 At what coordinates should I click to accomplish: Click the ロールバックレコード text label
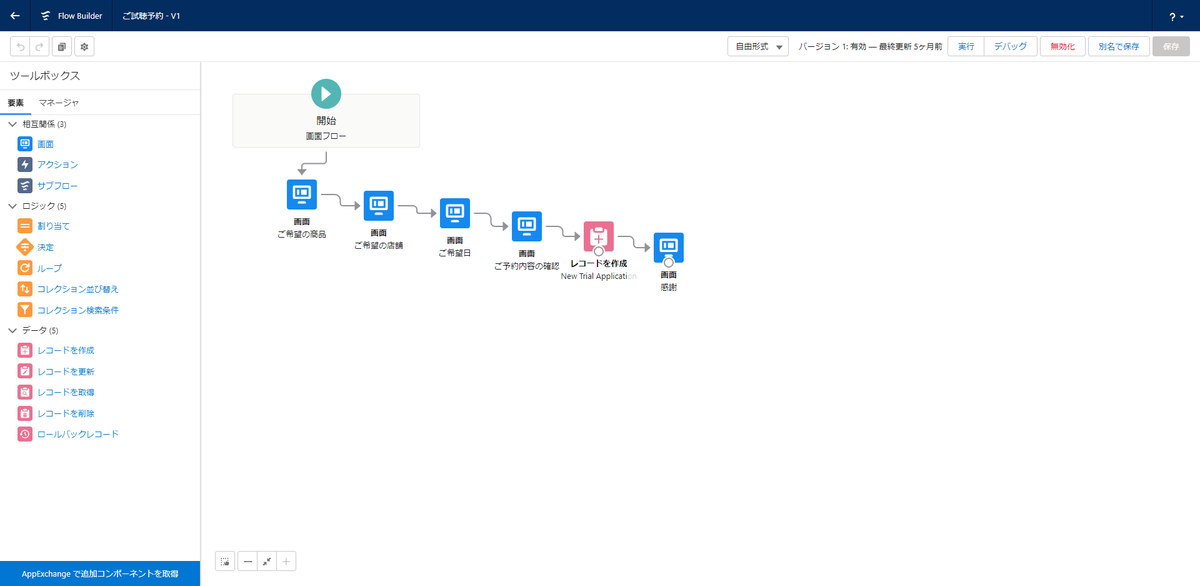78,434
